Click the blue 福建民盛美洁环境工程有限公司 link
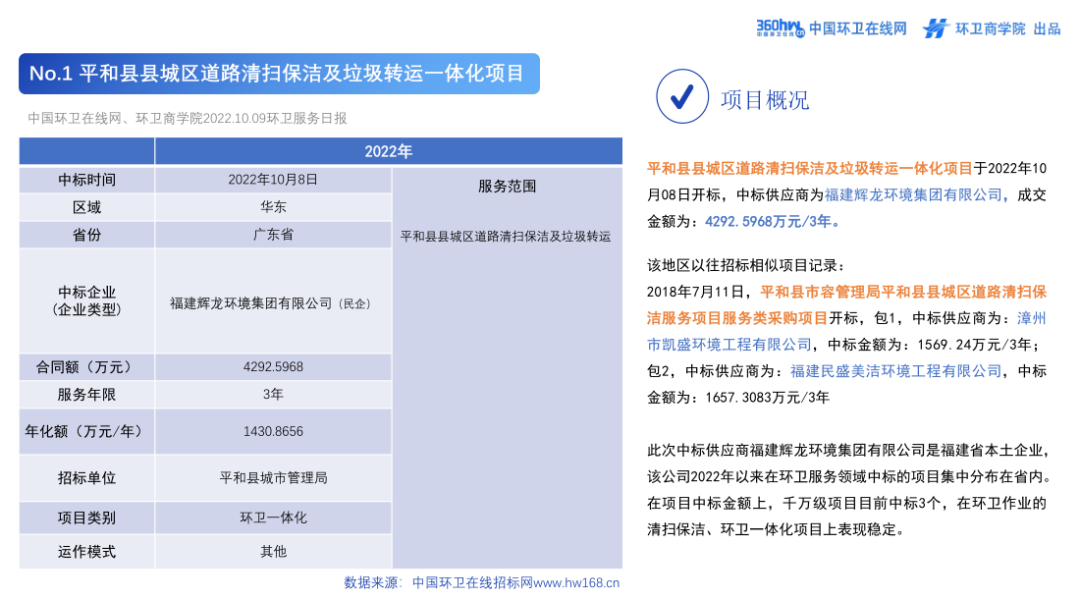Viewport: 1080px width, 599px height. (x=895, y=371)
